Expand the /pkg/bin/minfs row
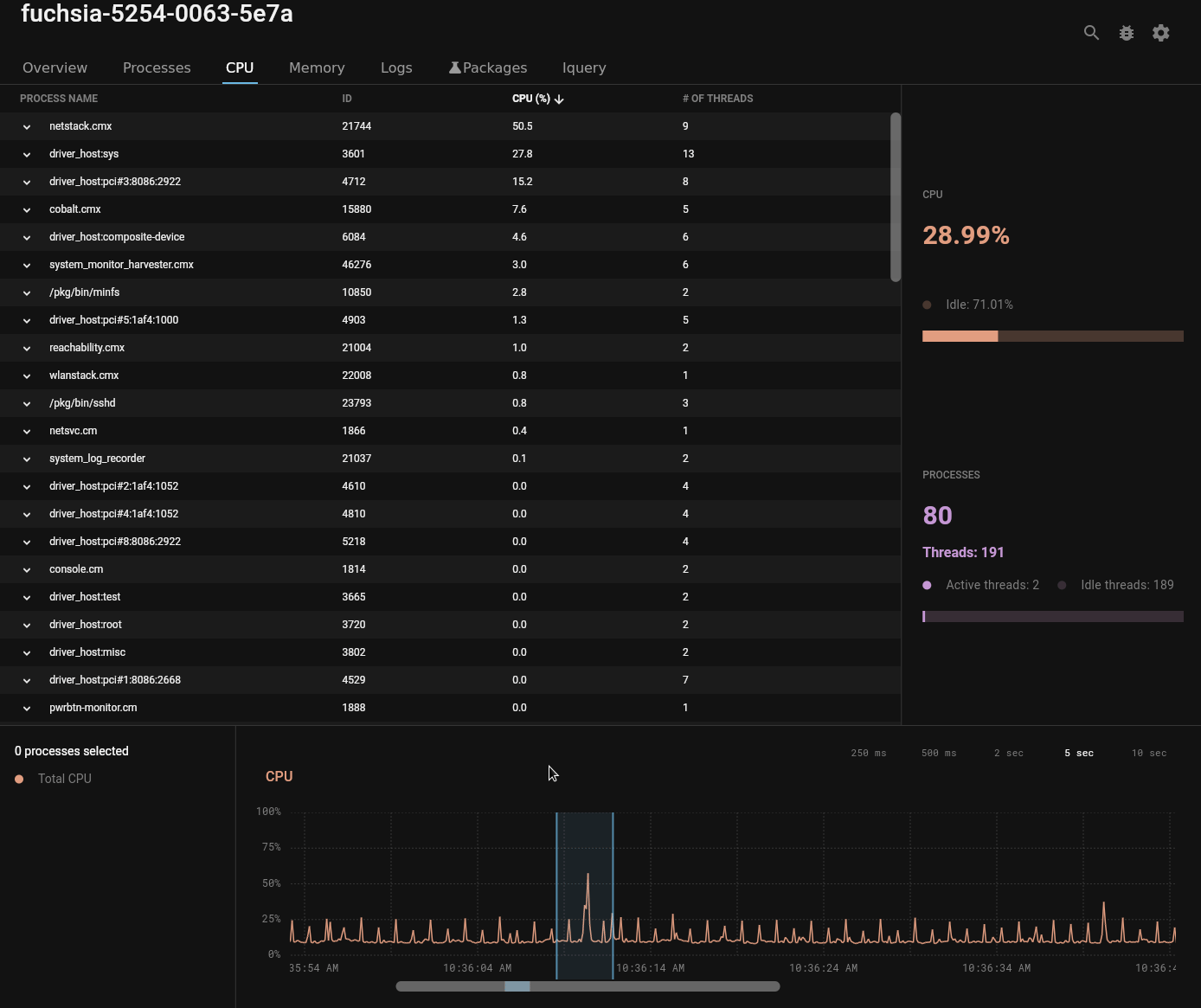This screenshot has height=1008, width=1201. click(x=27, y=292)
